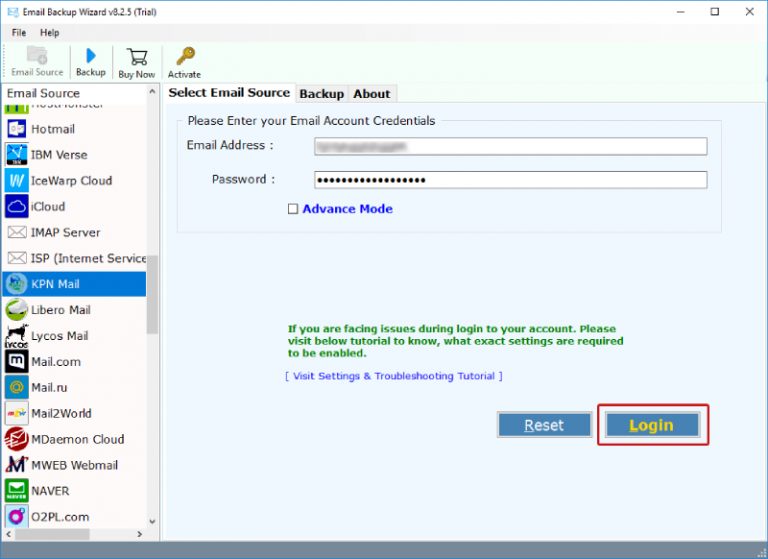Select the Hotmail icon in the source list
The width and height of the screenshot is (768, 559).
16,129
